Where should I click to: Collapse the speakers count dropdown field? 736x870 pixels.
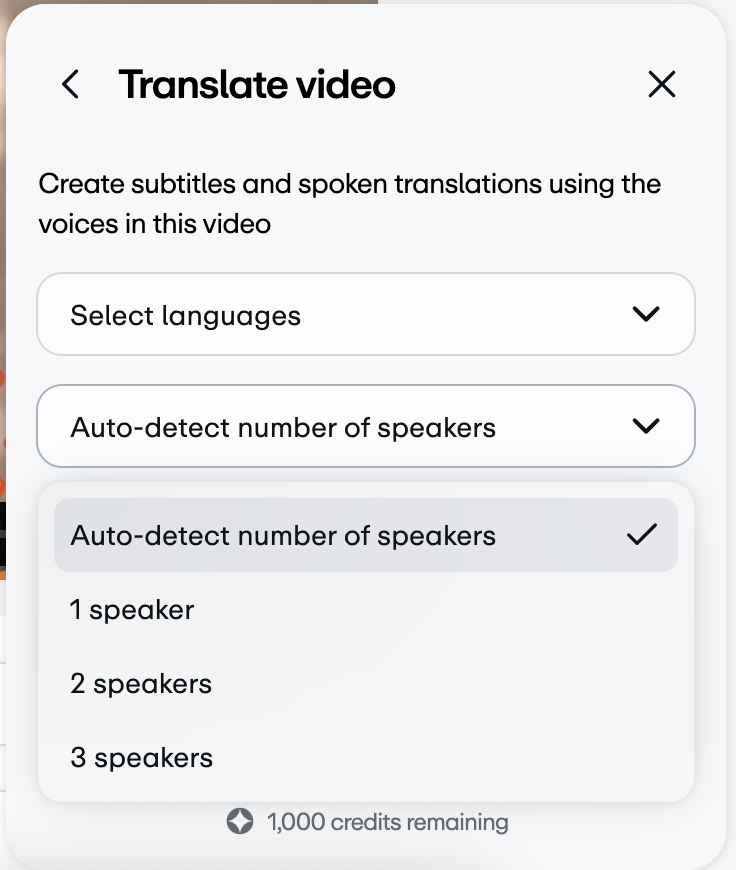[366, 426]
